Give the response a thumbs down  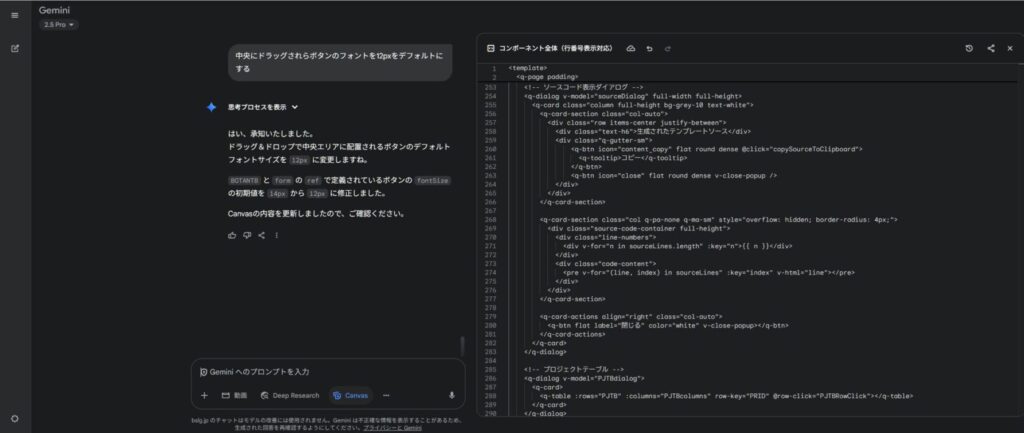(247, 235)
